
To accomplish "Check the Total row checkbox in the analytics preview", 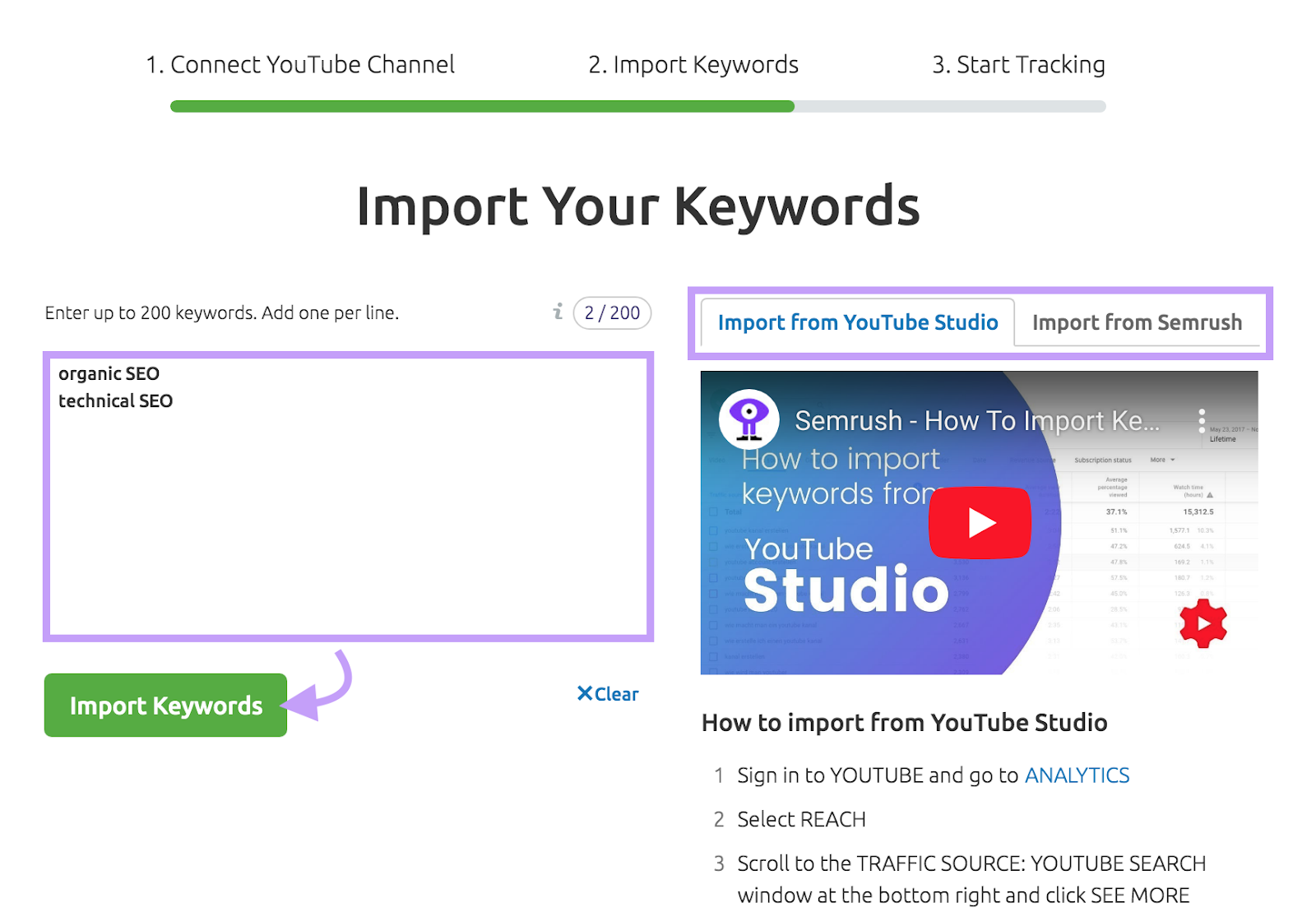I will coord(713,511).
